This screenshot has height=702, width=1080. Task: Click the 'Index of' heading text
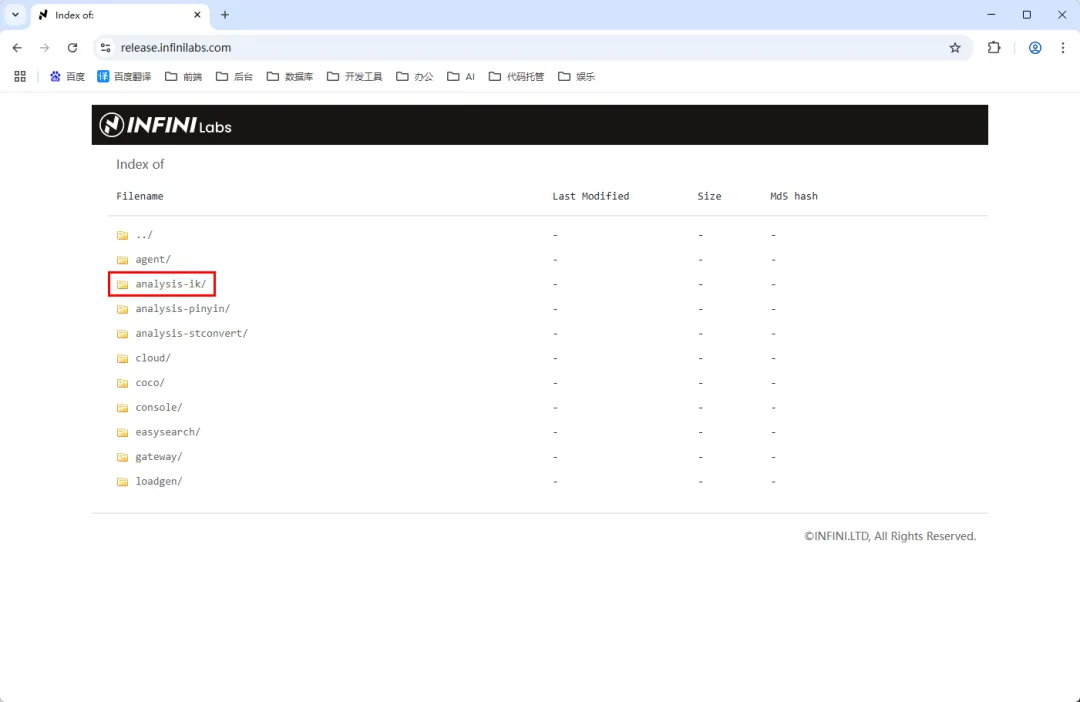click(x=140, y=164)
